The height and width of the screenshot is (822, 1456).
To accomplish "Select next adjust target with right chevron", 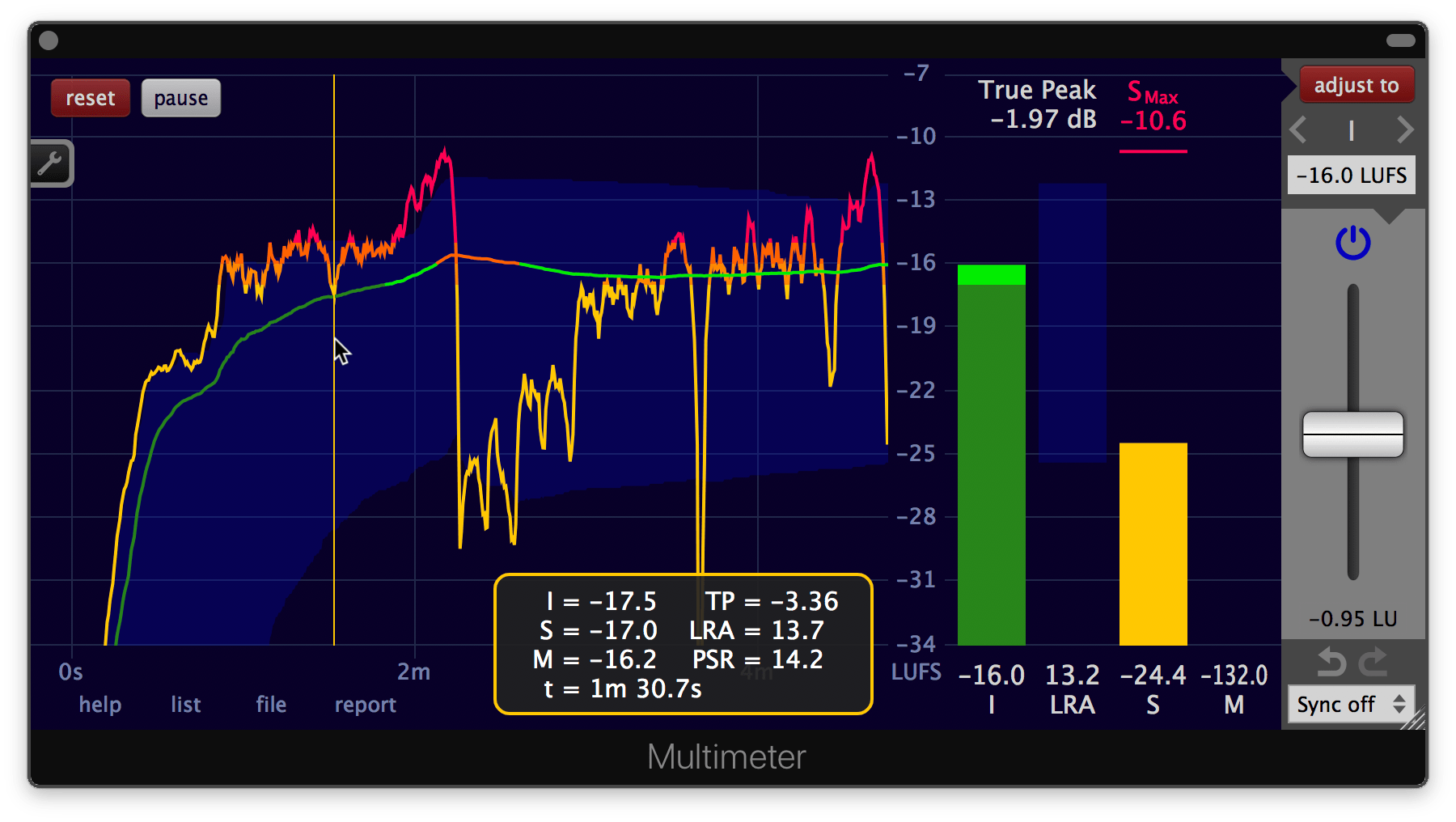I will [1405, 129].
